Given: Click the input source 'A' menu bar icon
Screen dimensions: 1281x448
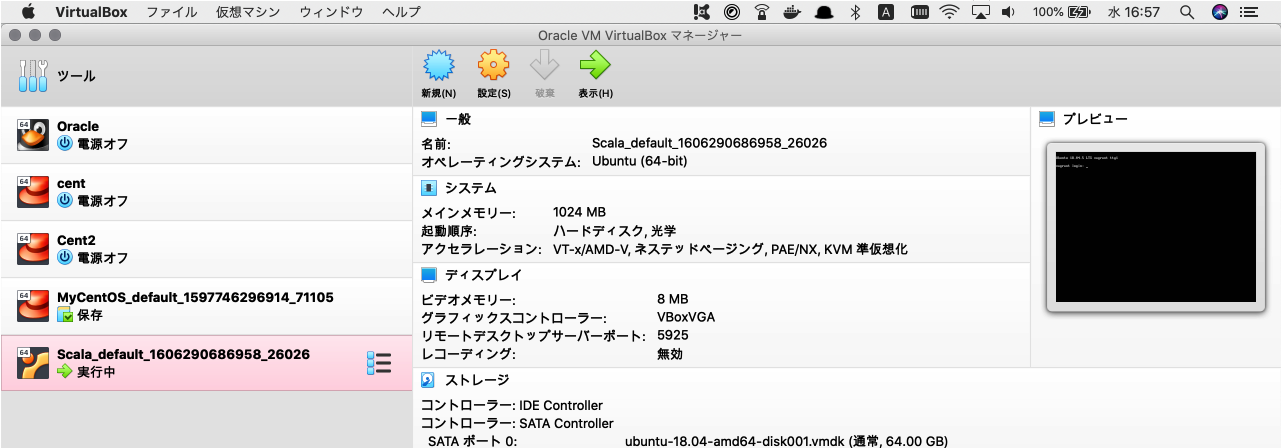Looking at the screenshot, I should point(886,12).
